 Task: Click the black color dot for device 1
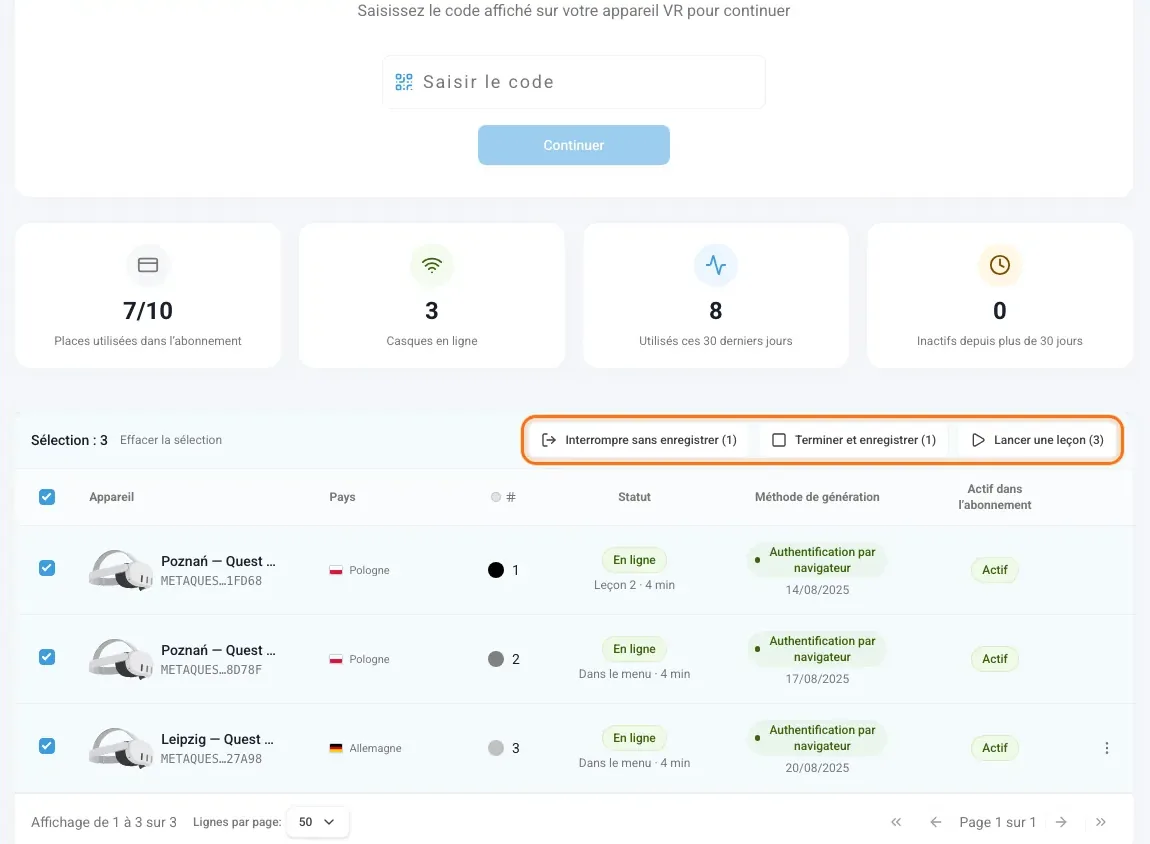pos(496,570)
